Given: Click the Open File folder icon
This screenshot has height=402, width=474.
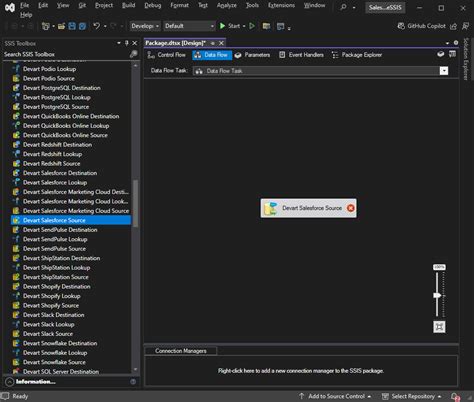Looking at the screenshot, I should (61, 26).
